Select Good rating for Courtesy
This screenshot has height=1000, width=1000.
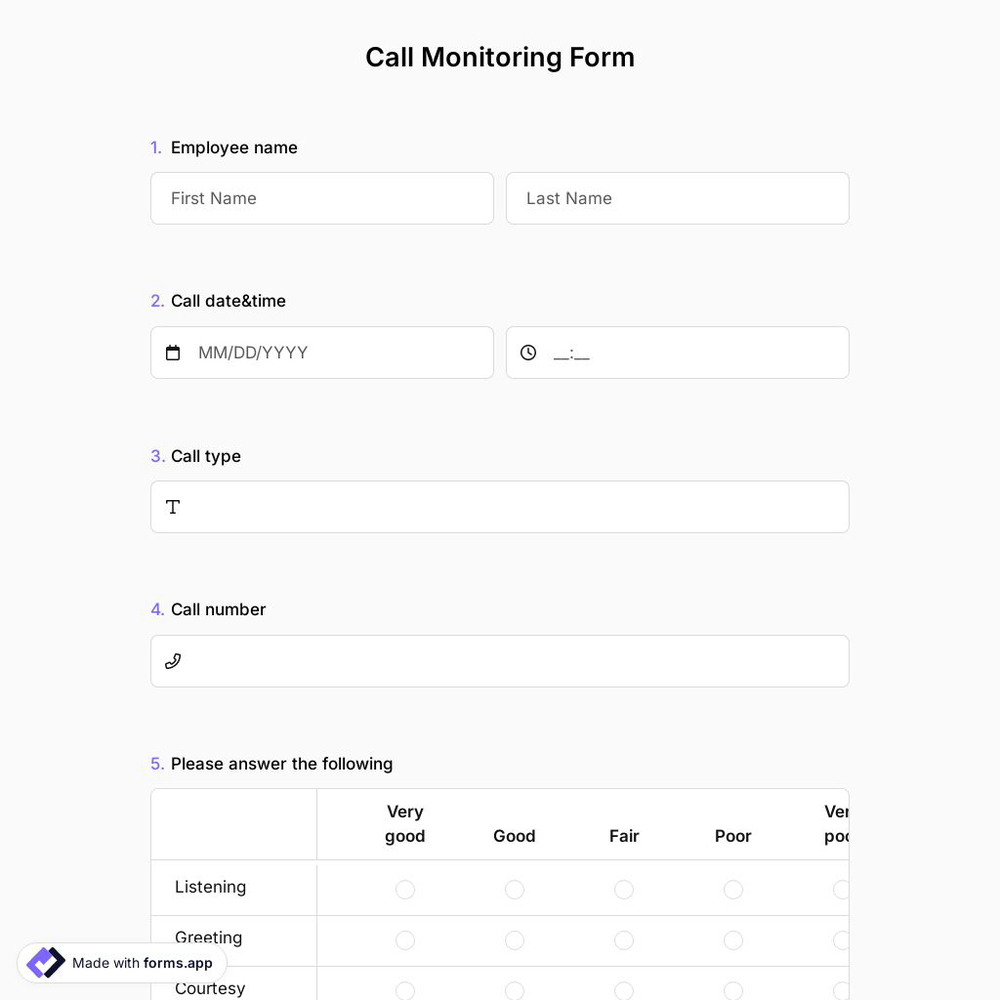(x=514, y=991)
